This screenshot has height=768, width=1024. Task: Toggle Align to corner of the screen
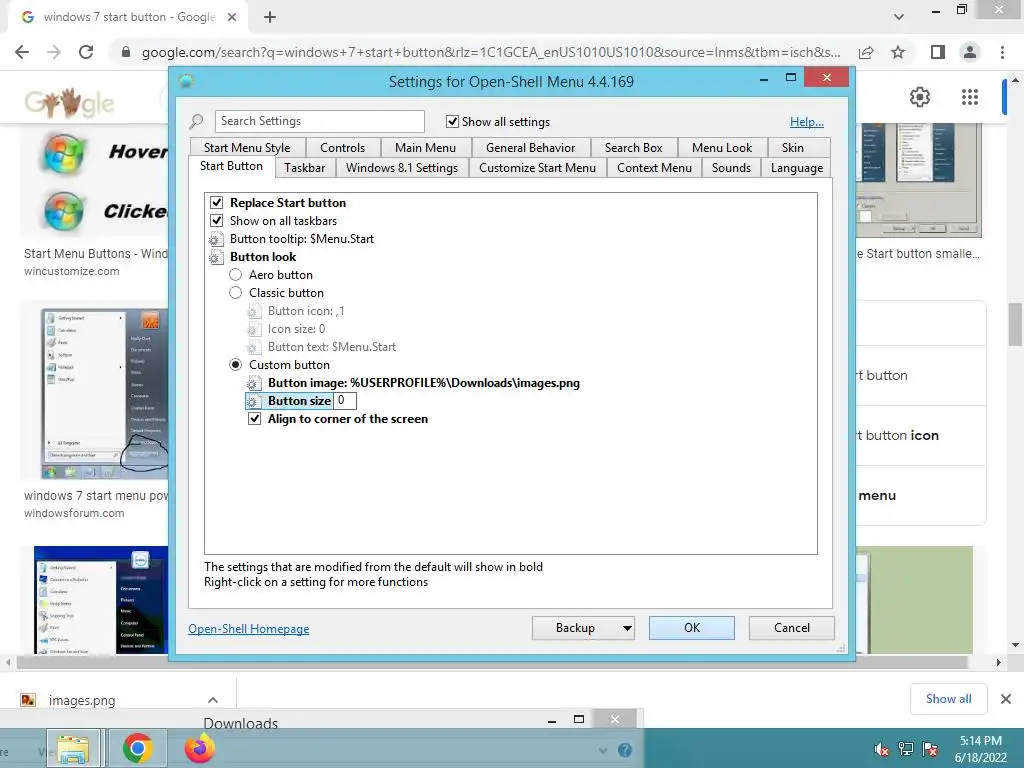[255, 419]
